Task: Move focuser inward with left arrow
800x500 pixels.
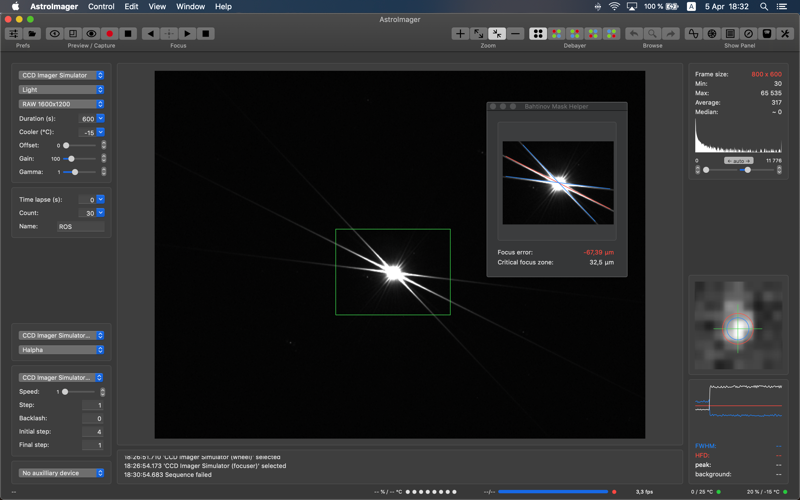Action: 151,34
